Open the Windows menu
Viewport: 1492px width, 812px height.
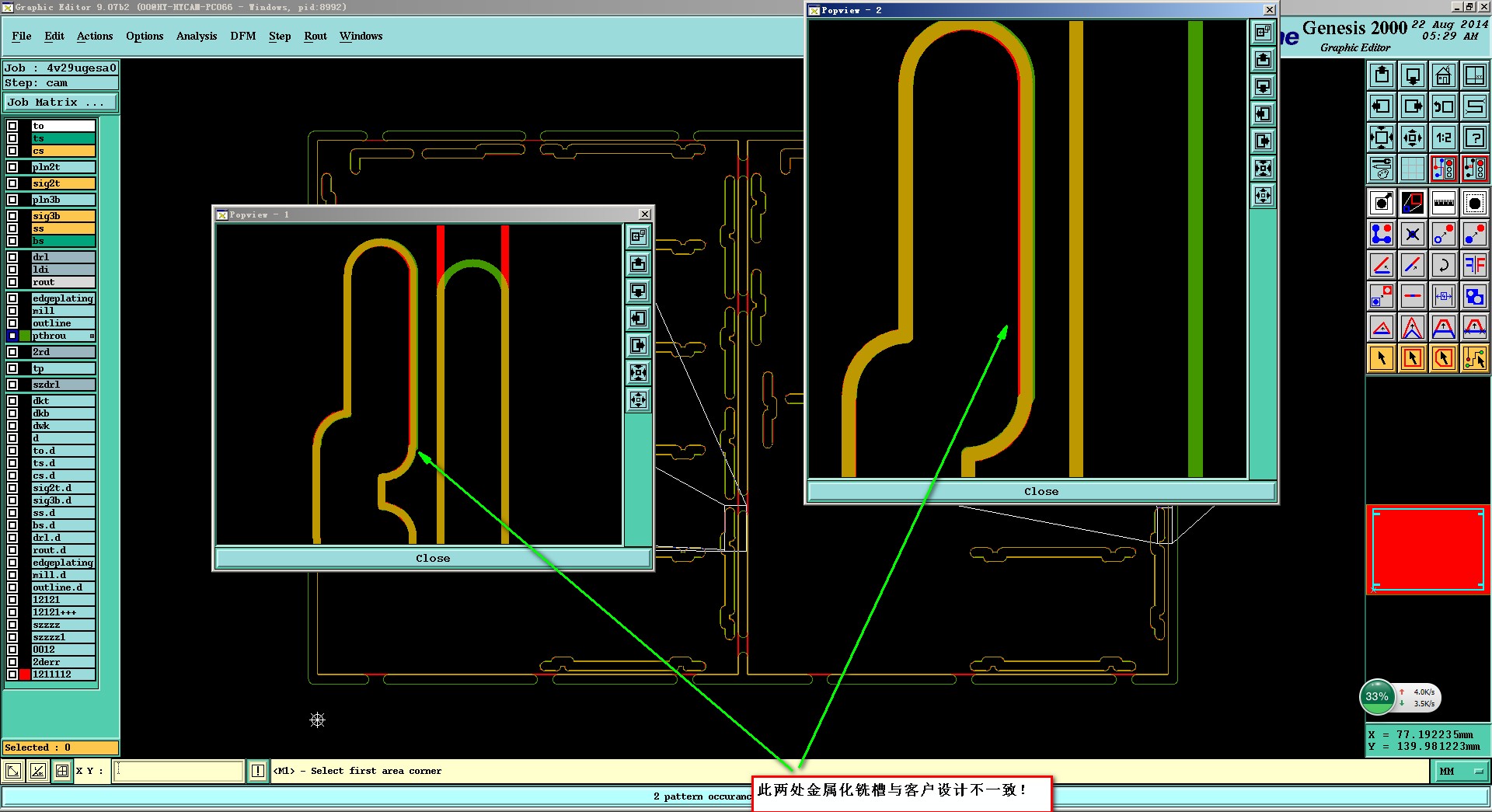(361, 36)
